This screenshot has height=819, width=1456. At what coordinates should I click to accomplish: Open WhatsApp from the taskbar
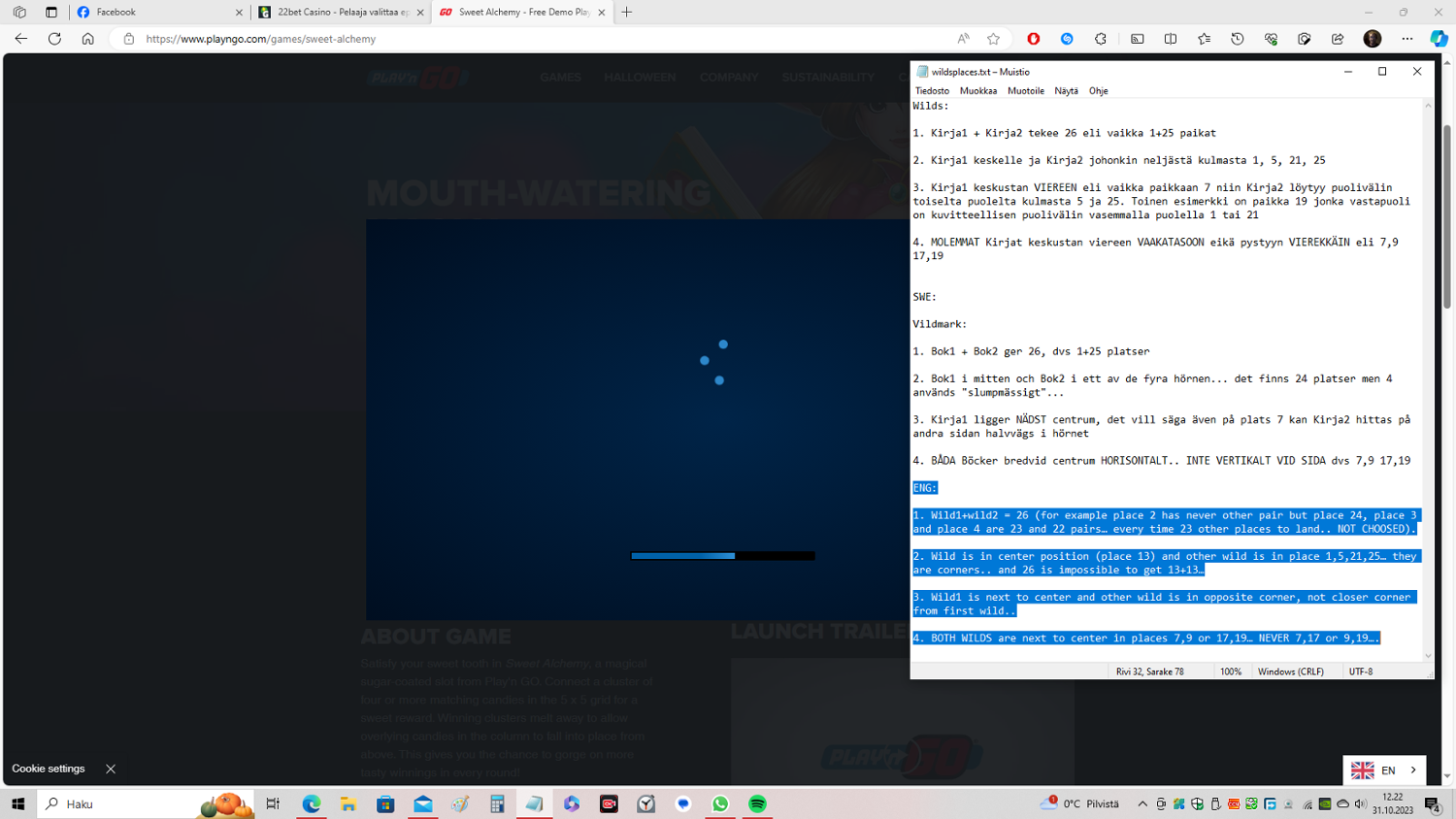coord(720,803)
